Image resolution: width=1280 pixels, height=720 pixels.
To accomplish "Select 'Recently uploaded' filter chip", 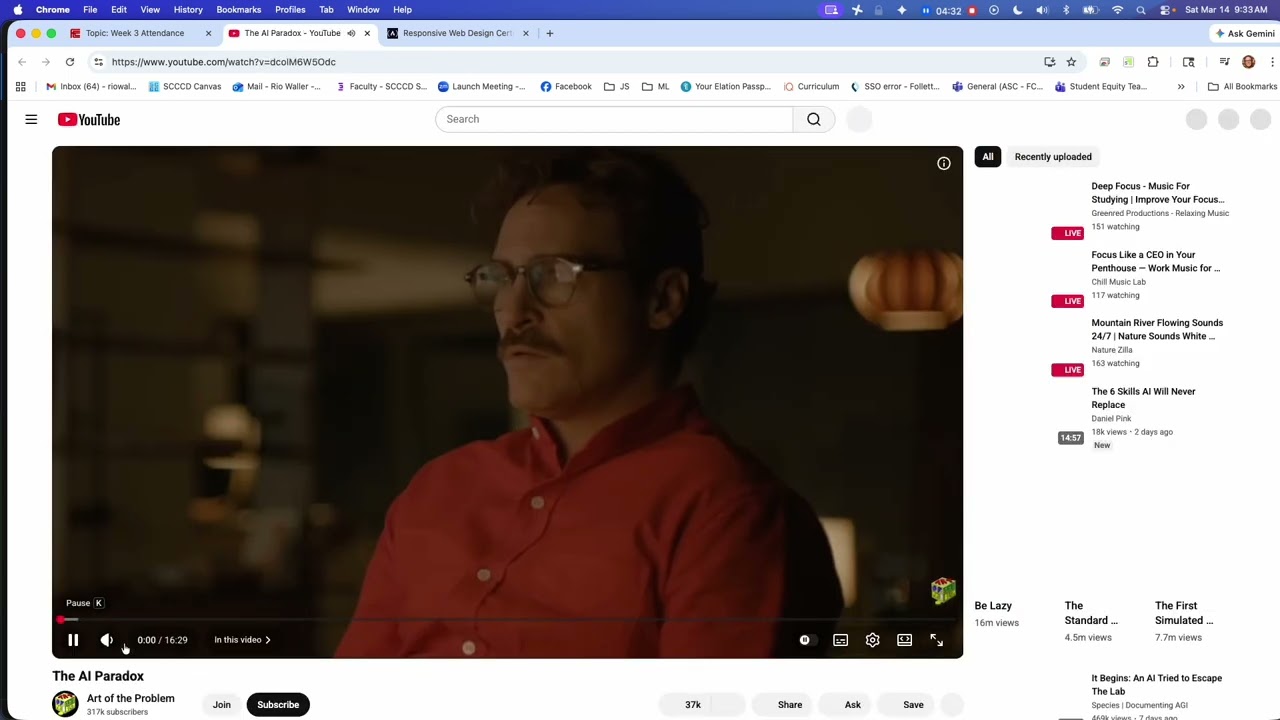I will [1053, 157].
